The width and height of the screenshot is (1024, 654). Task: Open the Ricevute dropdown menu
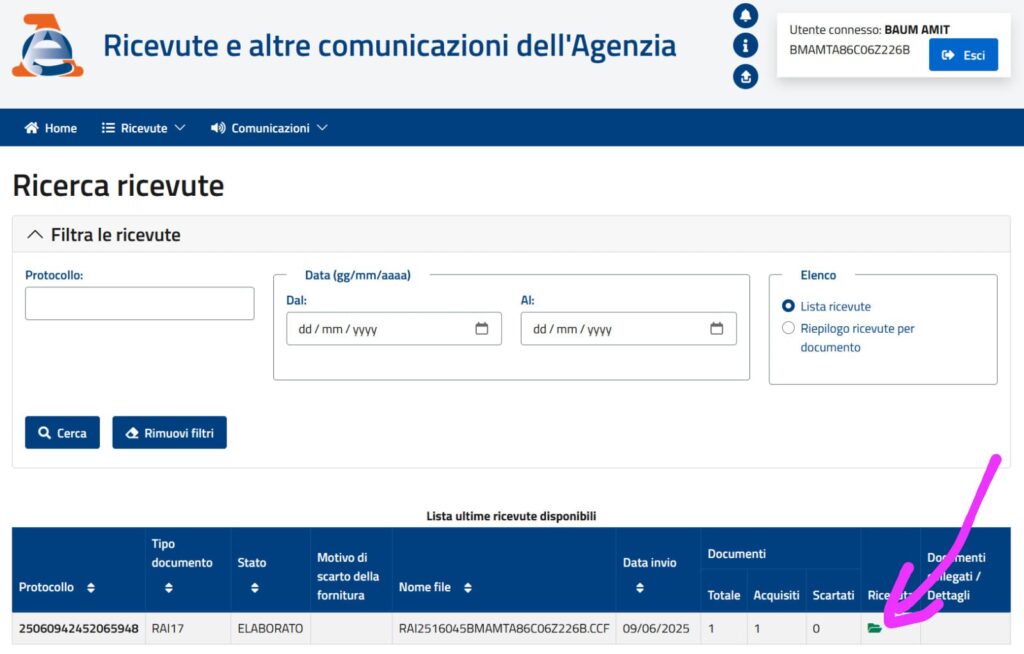[142, 127]
